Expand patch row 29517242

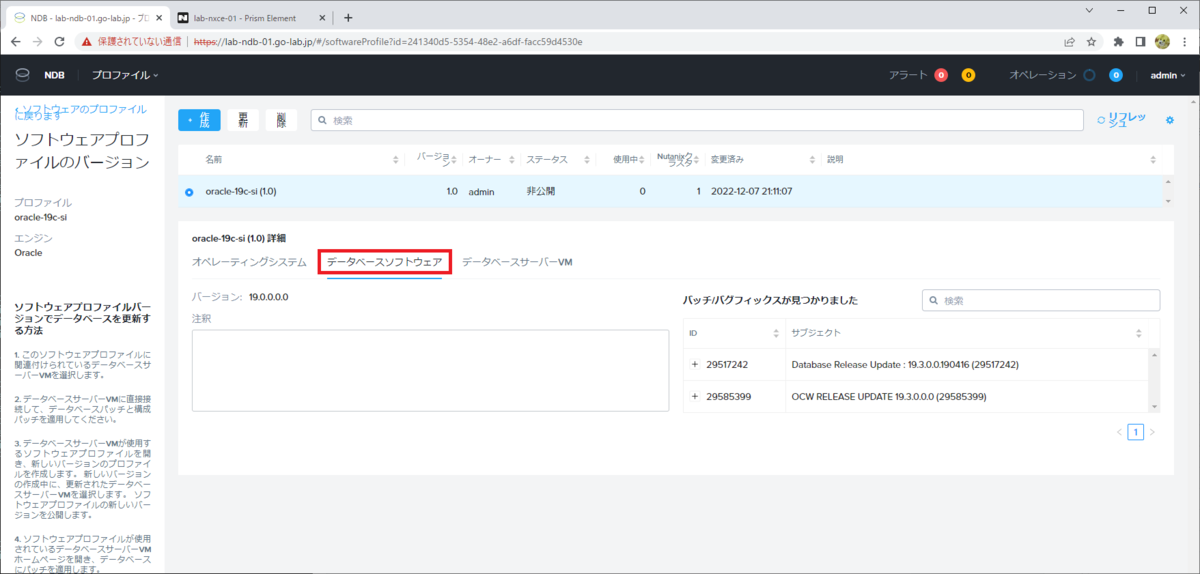[695, 364]
